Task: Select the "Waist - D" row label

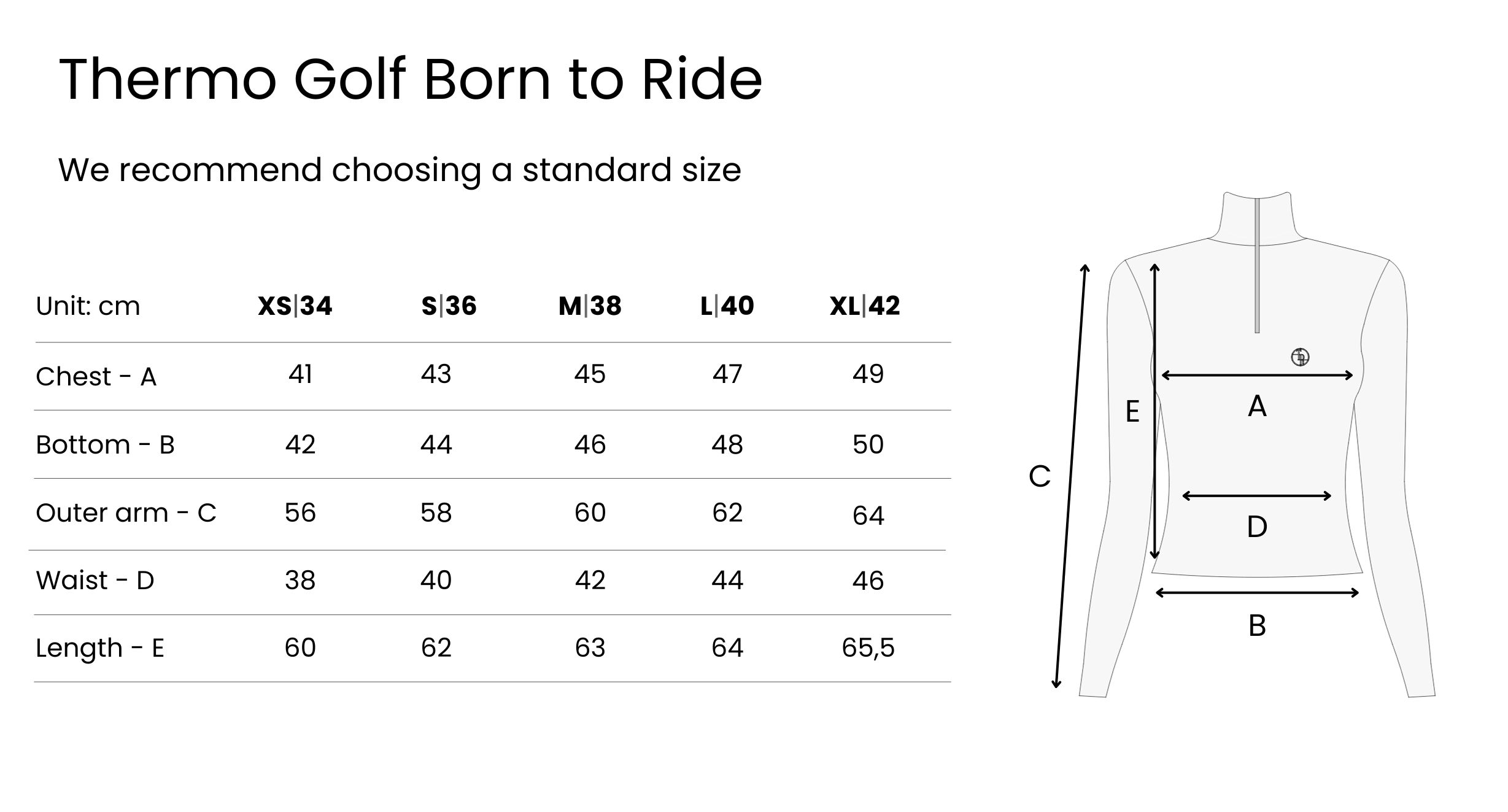Action: pyautogui.click(x=95, y=580)
